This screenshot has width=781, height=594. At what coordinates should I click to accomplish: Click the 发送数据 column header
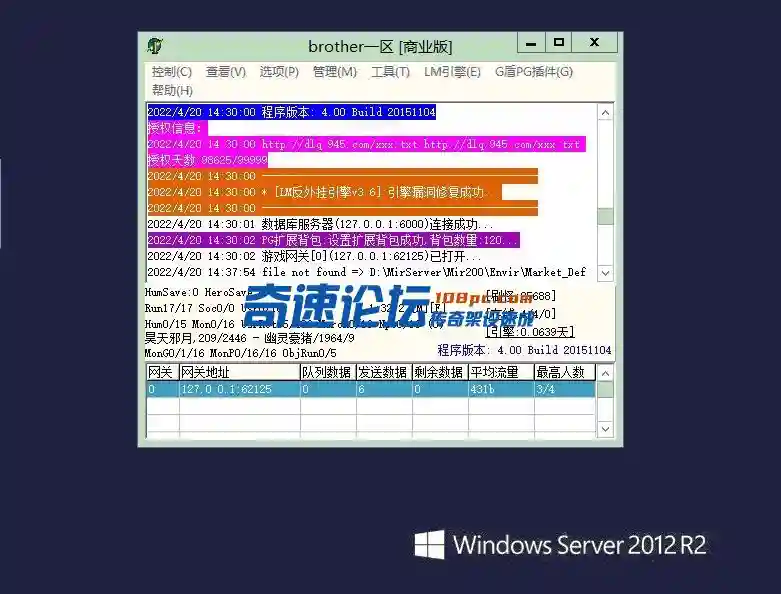point(384,372)
